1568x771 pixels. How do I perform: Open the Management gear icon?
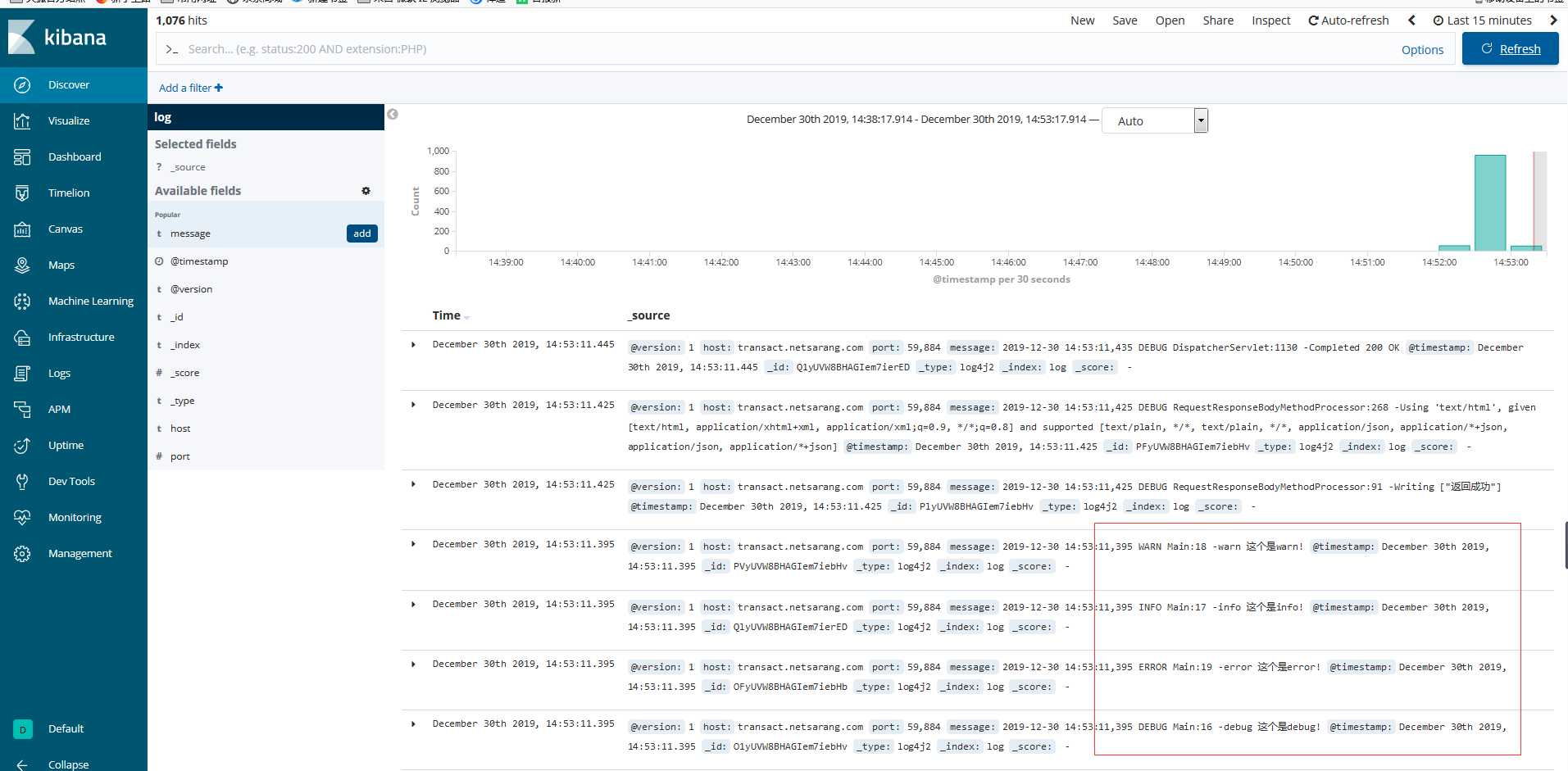(22, 554)
